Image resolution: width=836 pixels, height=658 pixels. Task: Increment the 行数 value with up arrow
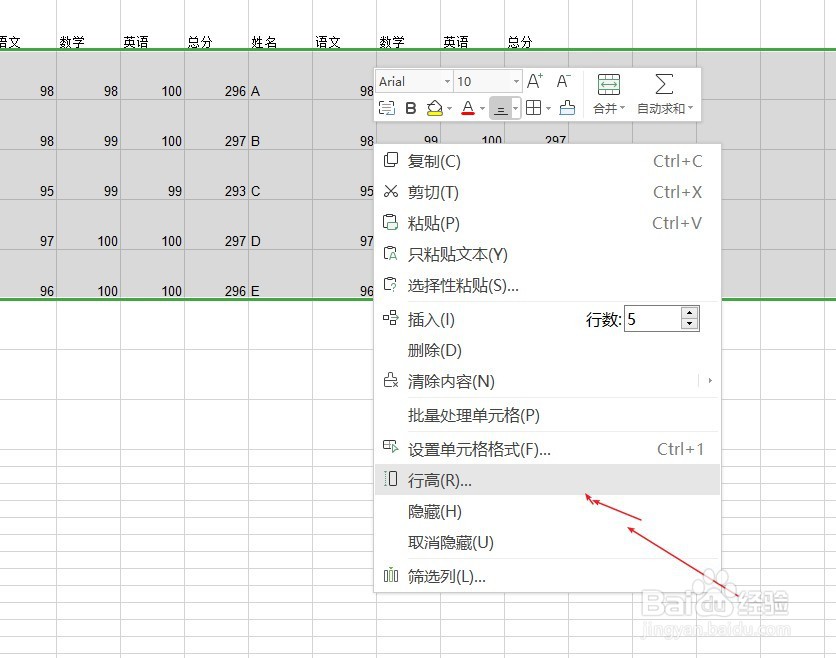coord(690,312)
